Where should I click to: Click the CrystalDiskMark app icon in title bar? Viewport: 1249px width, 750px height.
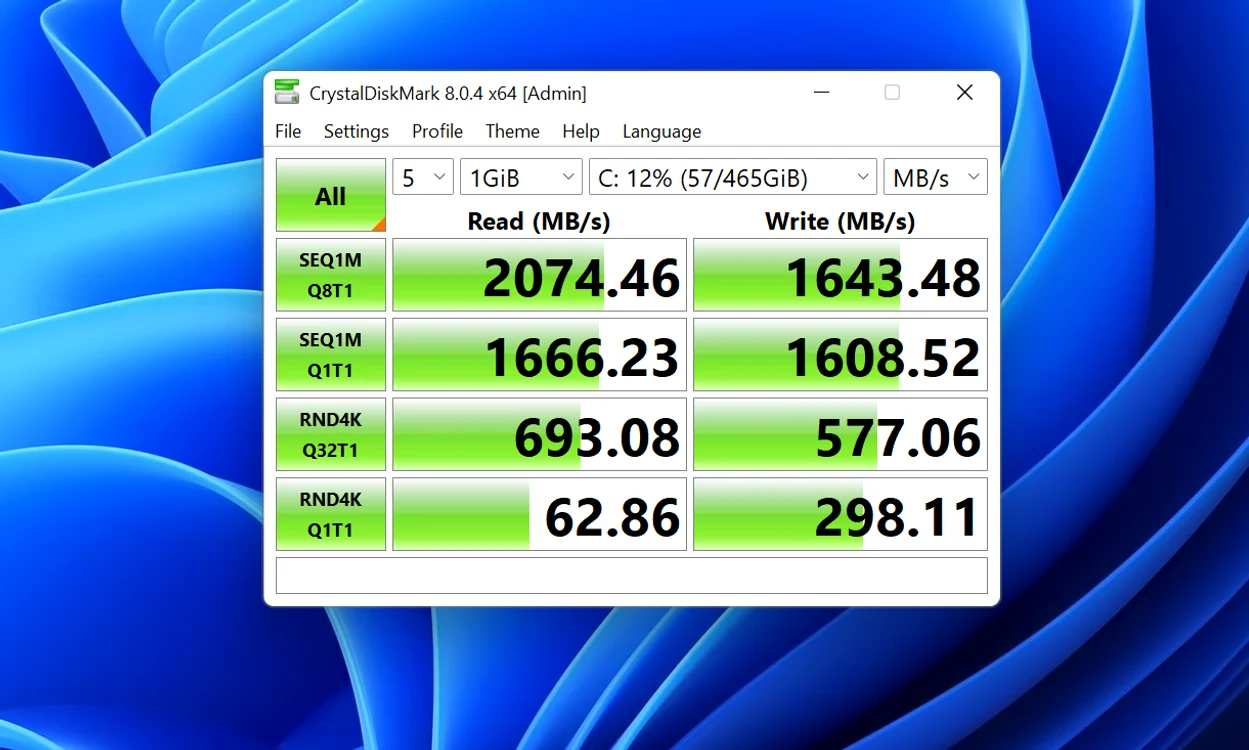click(287, 92)
